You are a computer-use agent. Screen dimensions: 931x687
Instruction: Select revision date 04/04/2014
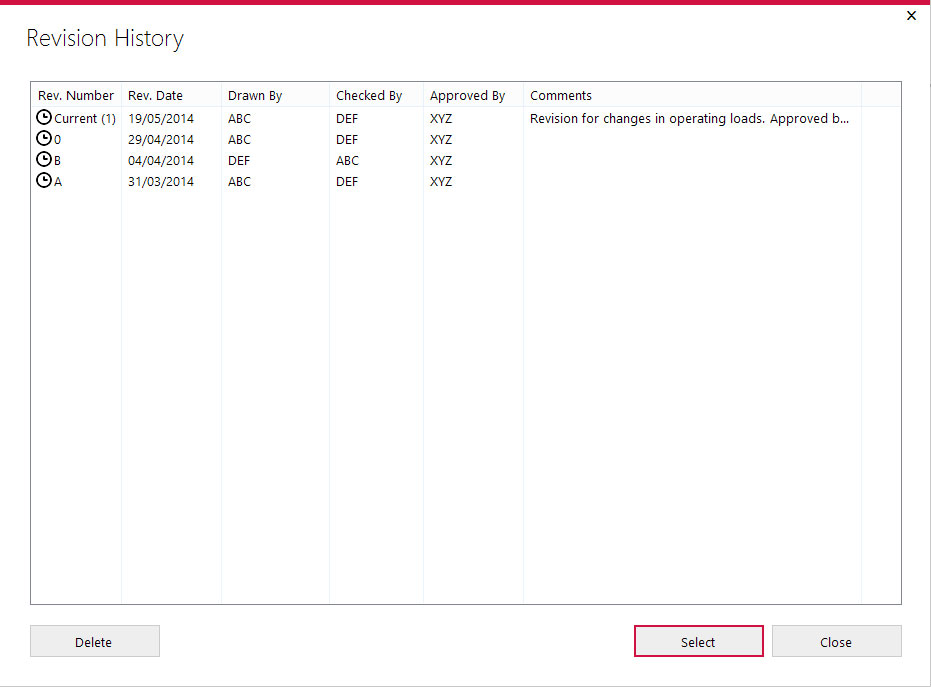161,161
